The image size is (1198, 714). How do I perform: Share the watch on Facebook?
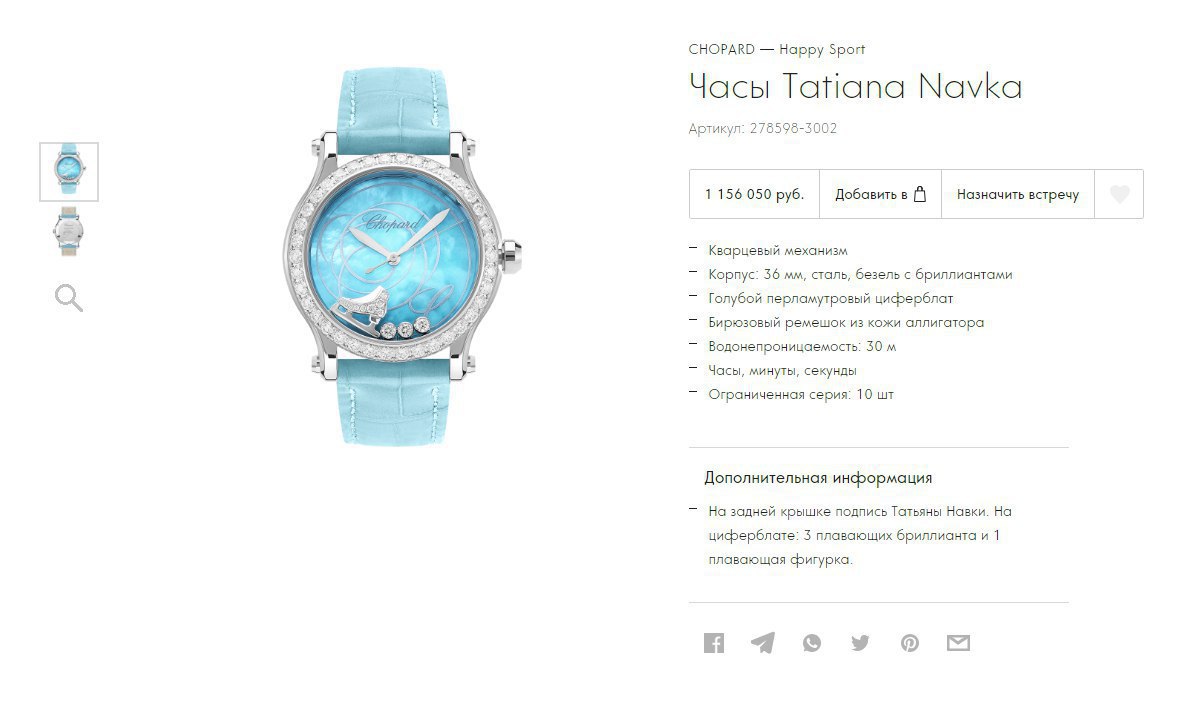714,643
